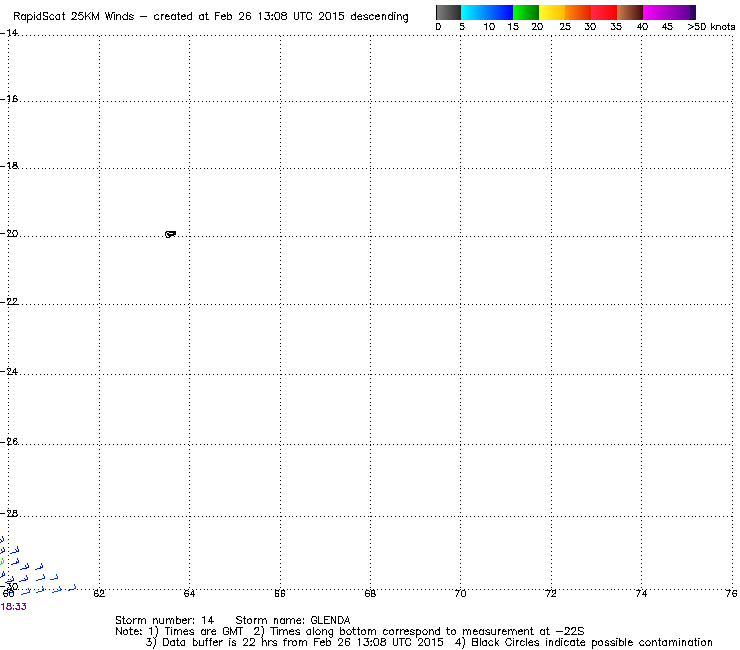Click the latitude label -28
This screenshot has height=650, width=740.
click(x=9, y=513)
